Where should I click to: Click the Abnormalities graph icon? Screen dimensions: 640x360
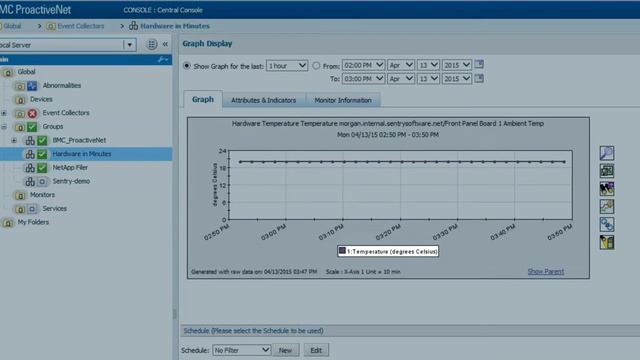32,86
